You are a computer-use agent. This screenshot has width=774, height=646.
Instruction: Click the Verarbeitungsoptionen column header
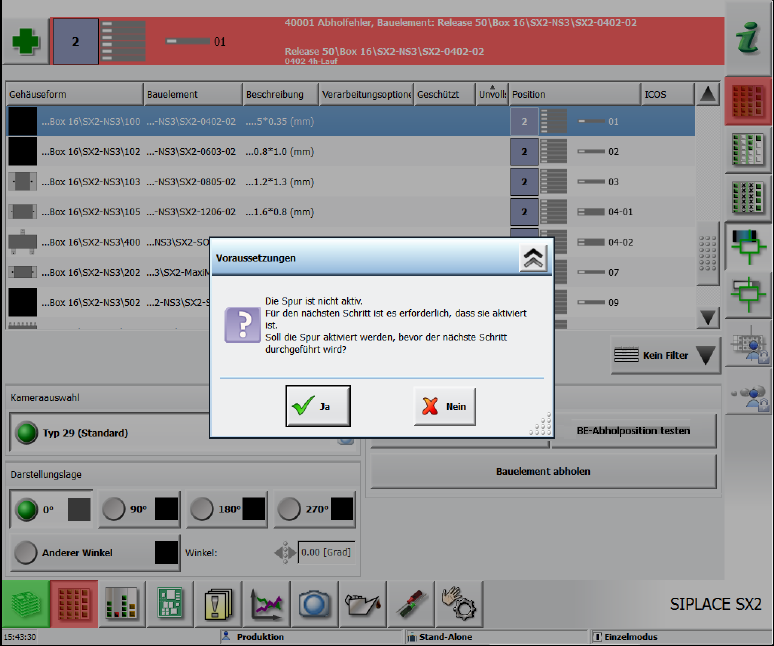pyautogui.click(x=366, y=94)
